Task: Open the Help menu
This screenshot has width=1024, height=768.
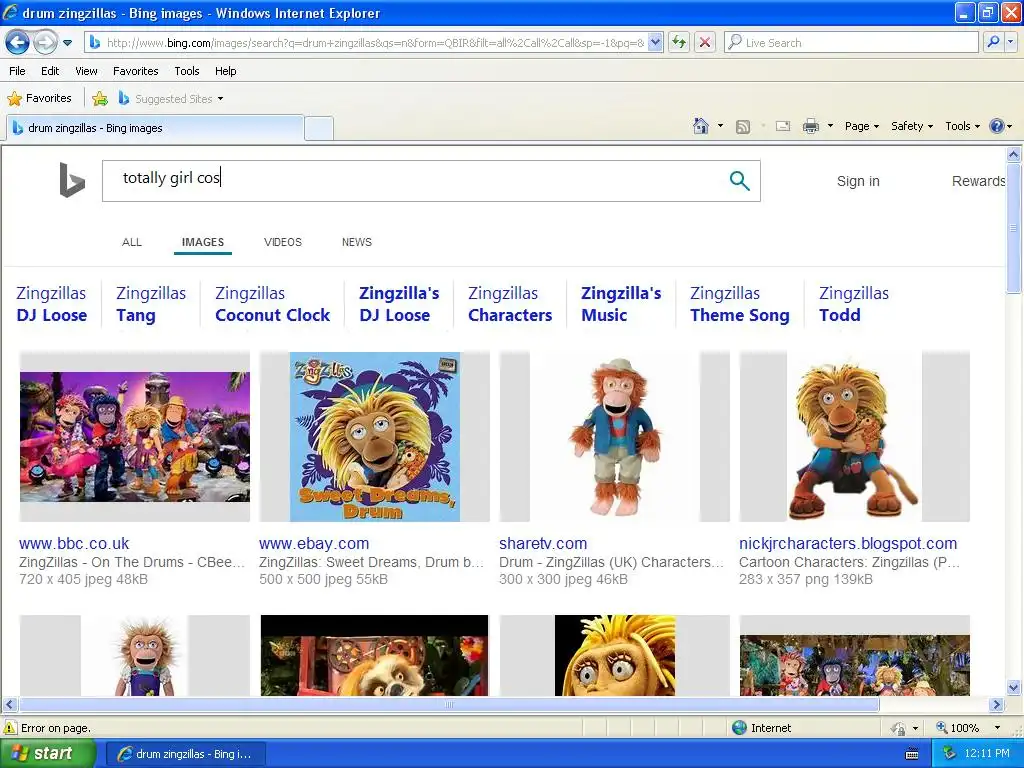Action: (x=225, y=71)
